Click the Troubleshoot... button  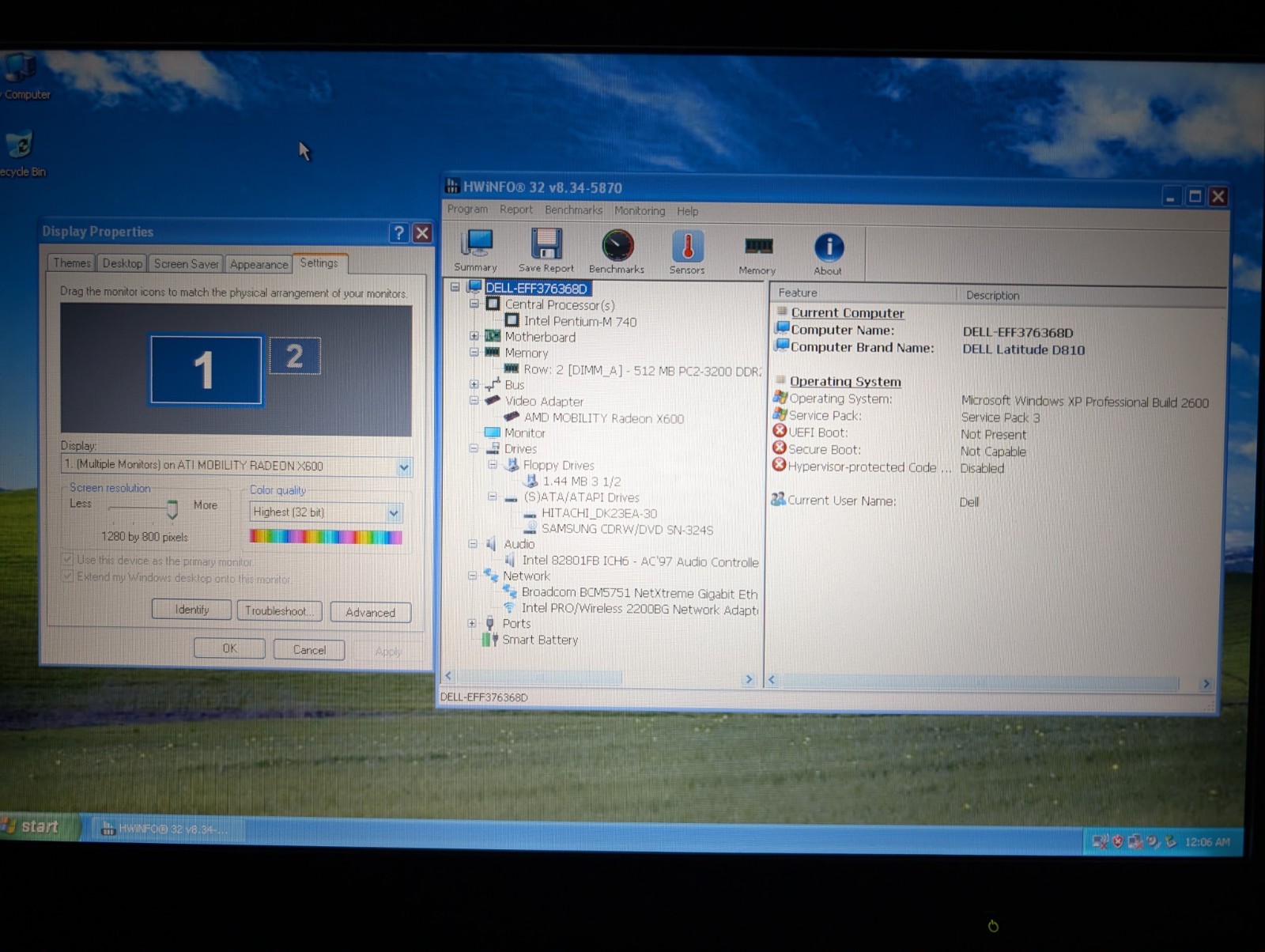point(279,610)
